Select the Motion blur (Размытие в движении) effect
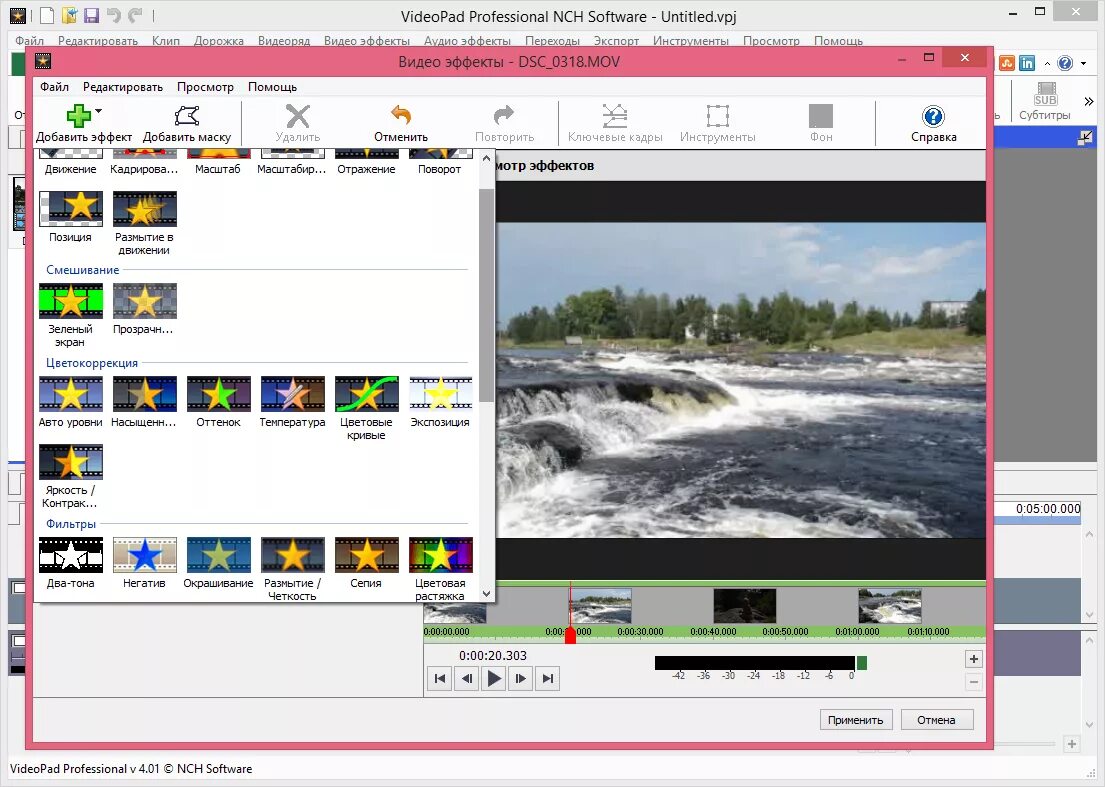Viewport: 1105px width, 787px height. [x=144, y=223]
